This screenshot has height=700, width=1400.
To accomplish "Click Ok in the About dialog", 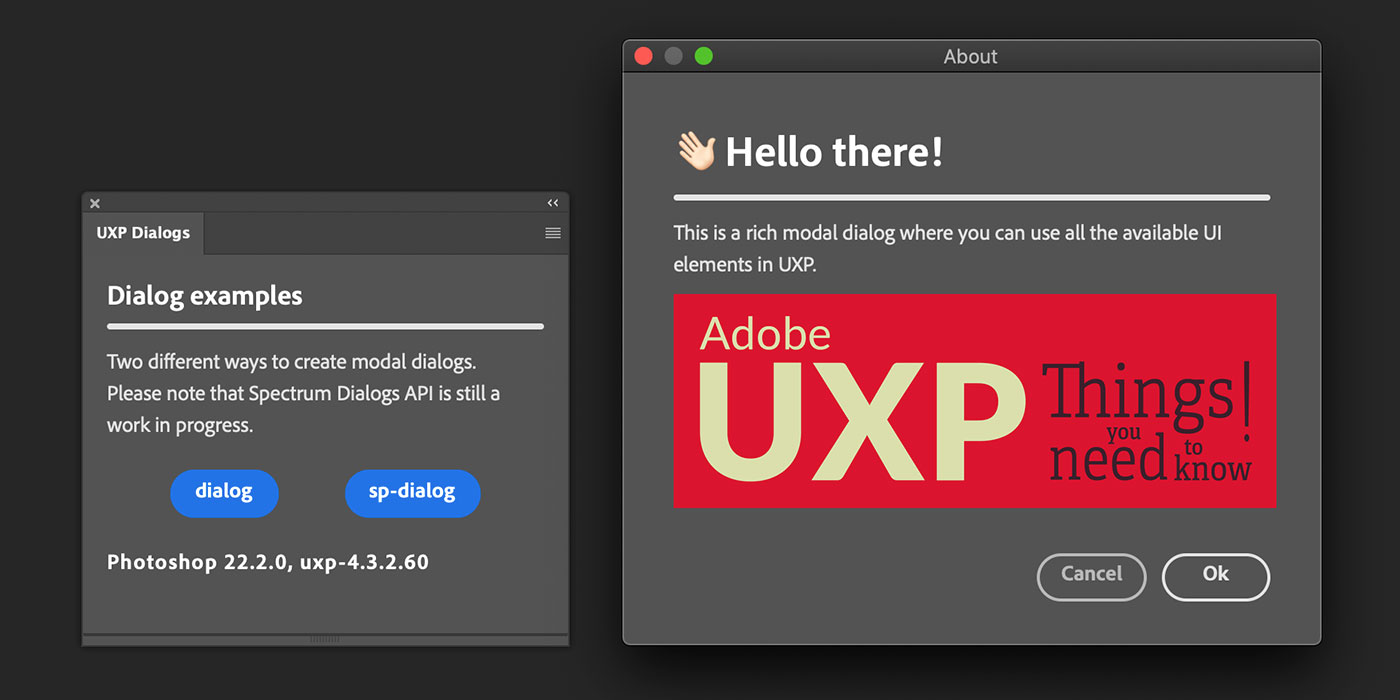I will pos(1216,577).
